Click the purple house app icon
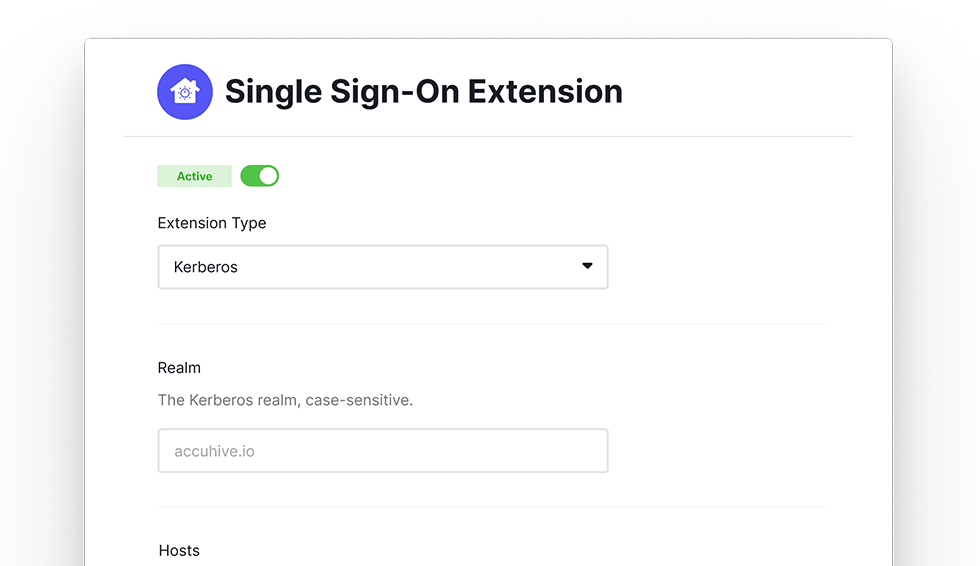 tap(185, 92)
